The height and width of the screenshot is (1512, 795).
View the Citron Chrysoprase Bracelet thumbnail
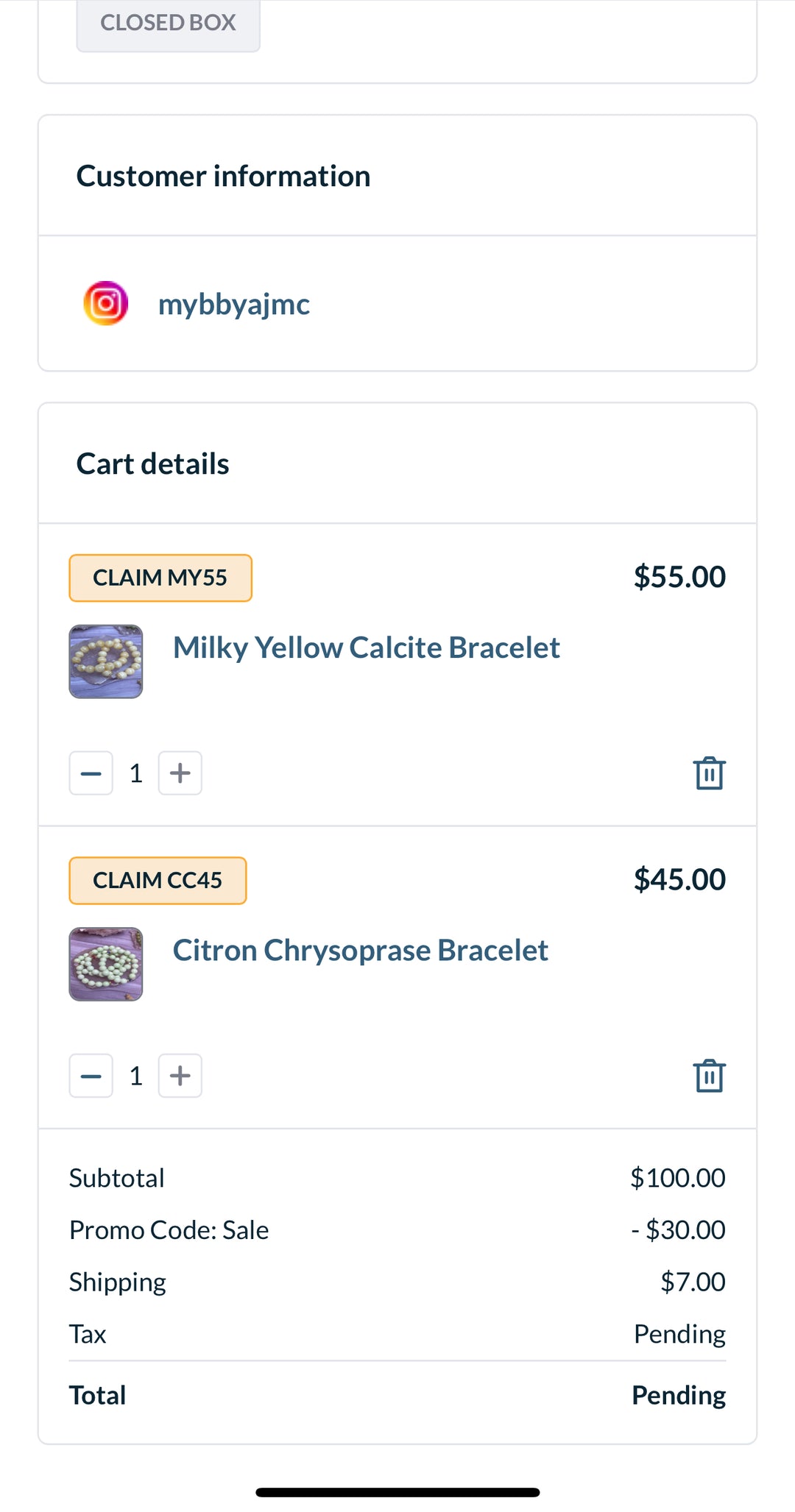[x=106, y=964]
